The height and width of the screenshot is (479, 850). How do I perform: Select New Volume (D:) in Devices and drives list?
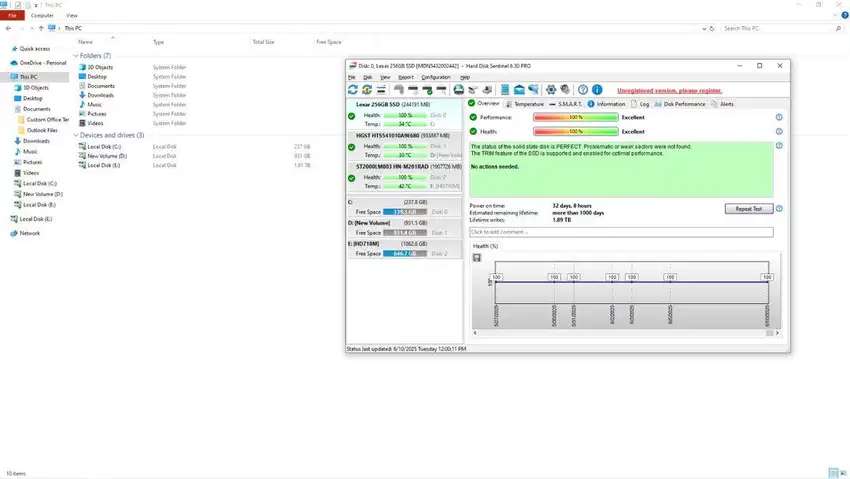click(103, 156)
